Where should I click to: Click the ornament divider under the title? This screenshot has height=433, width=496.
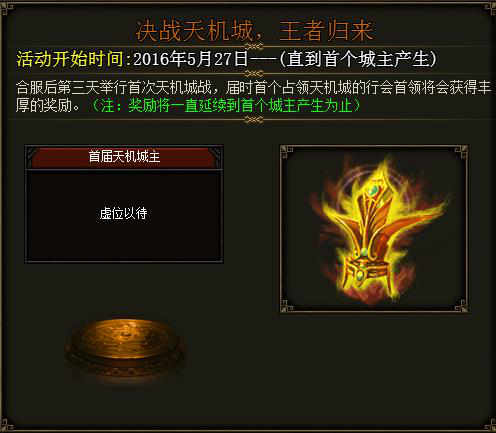254,46
